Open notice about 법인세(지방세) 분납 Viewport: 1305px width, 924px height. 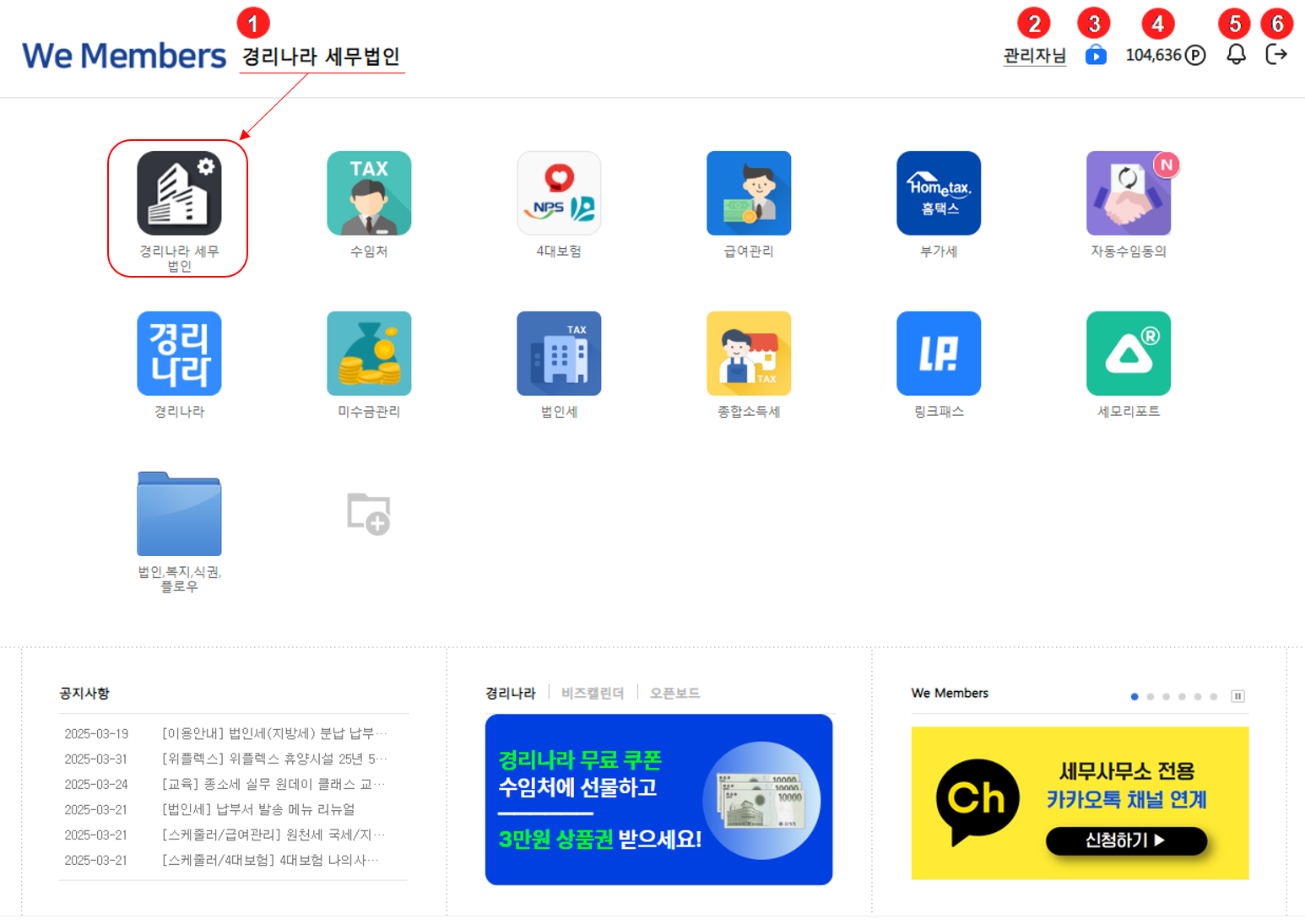274,733
